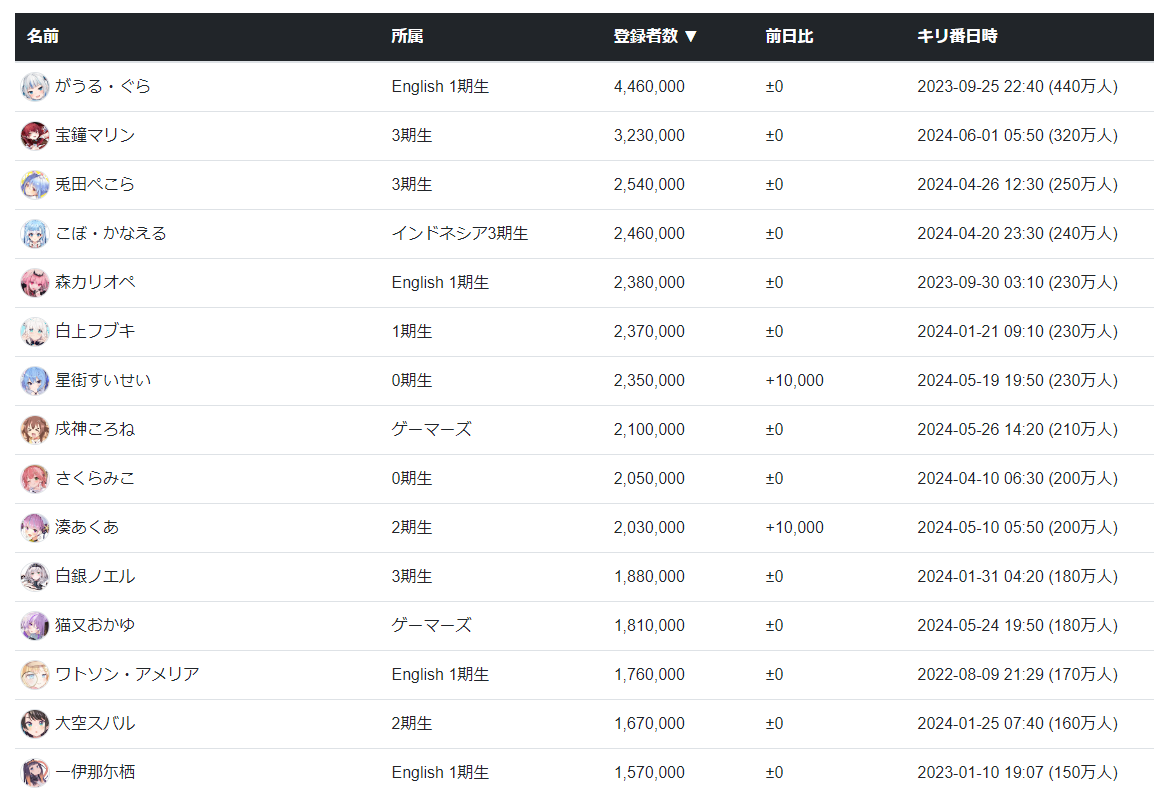1154x794 pixels.
Task: Select date 2022-08-09 21:29 (170万人)
Action: 1017,674
